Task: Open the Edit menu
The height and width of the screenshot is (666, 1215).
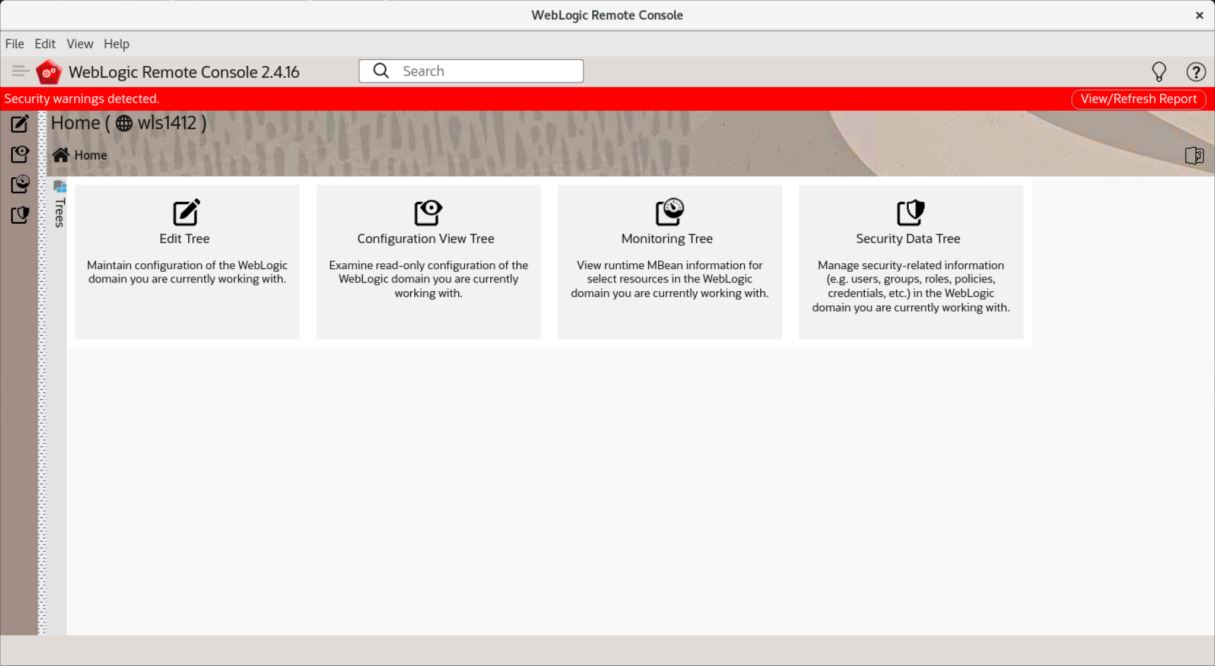Action: tap(45, 44)
